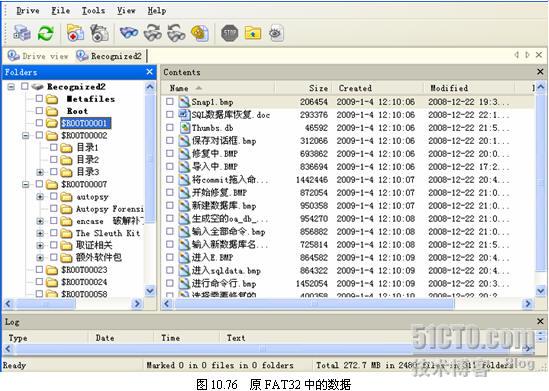
Task: Open the Tools menu
Action: point(93,11)
